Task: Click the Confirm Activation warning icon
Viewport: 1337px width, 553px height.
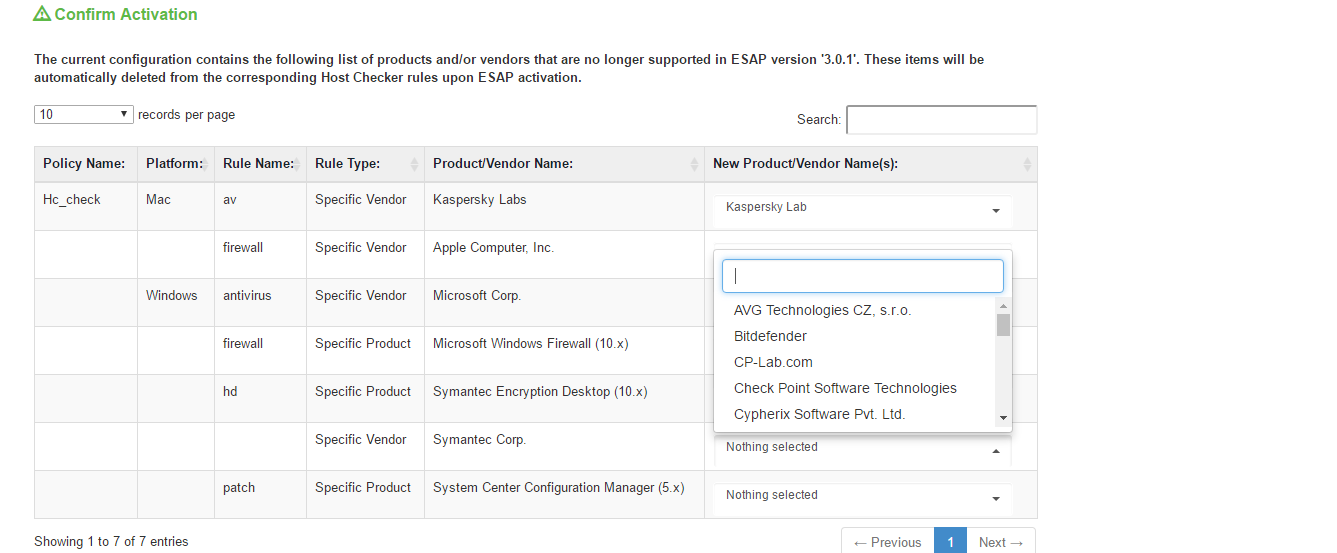Action: pyautogui.click(x=42, y=14)
